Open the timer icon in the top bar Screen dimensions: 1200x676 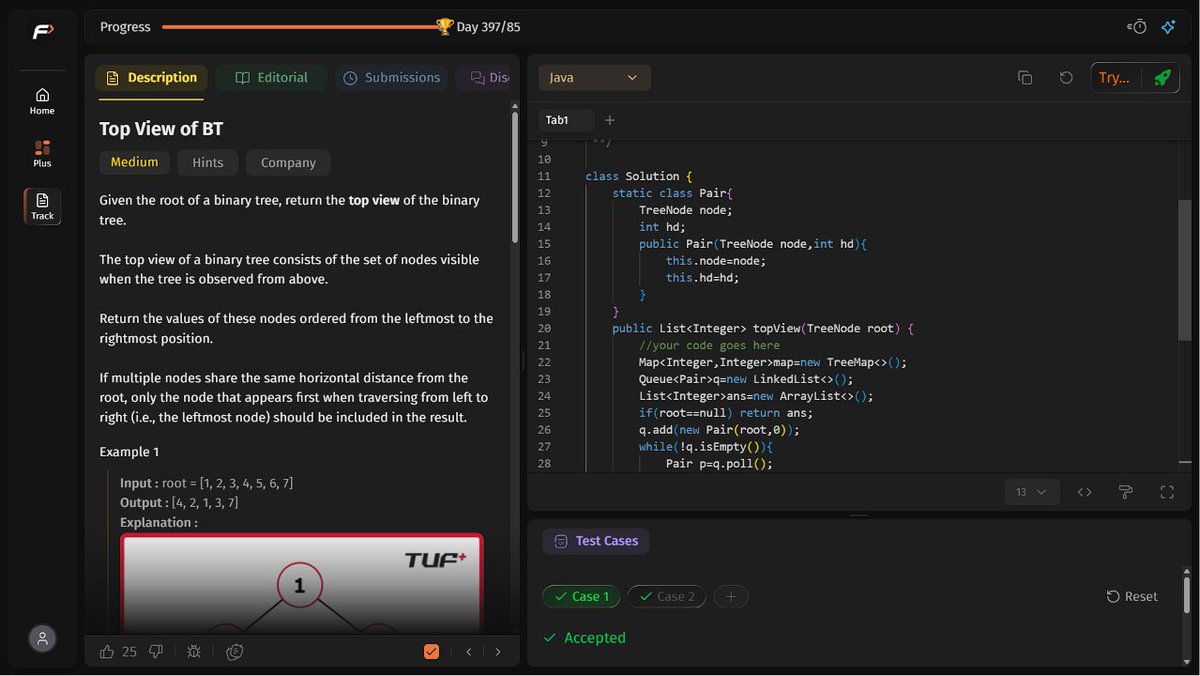(1137, 27)
